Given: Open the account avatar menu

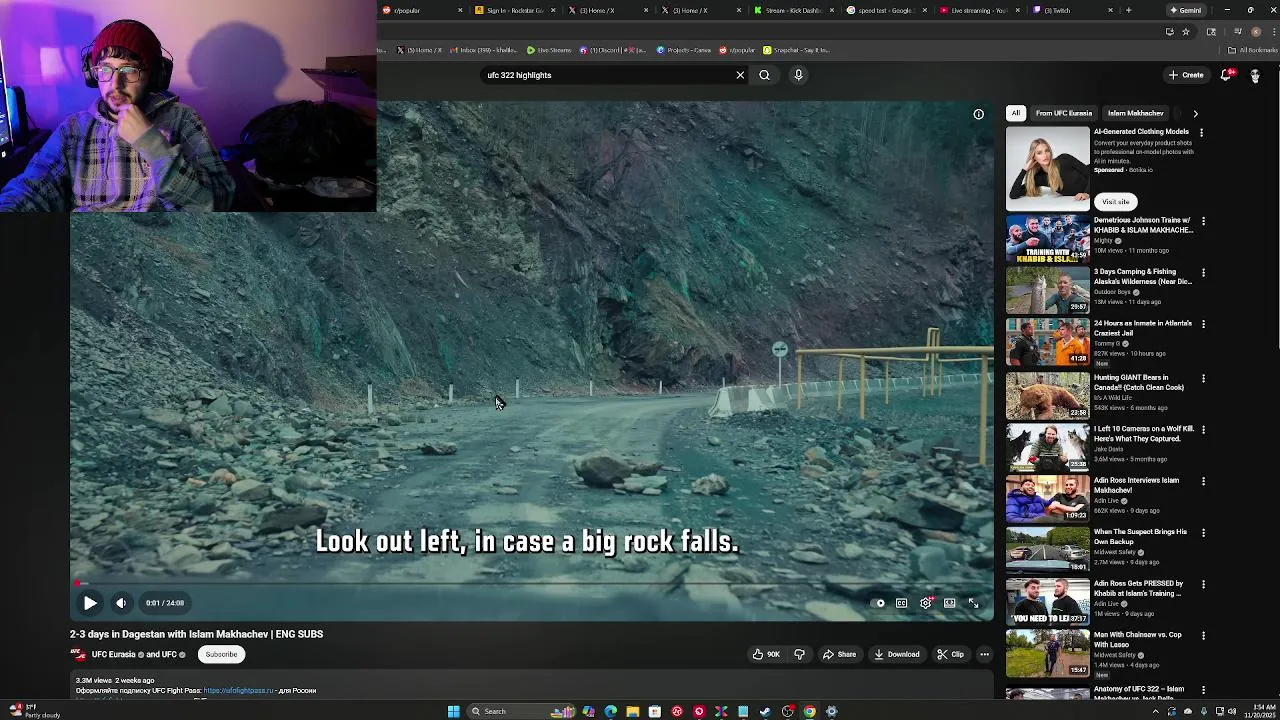Looking at the screenshot, I should pos(1255,75).
